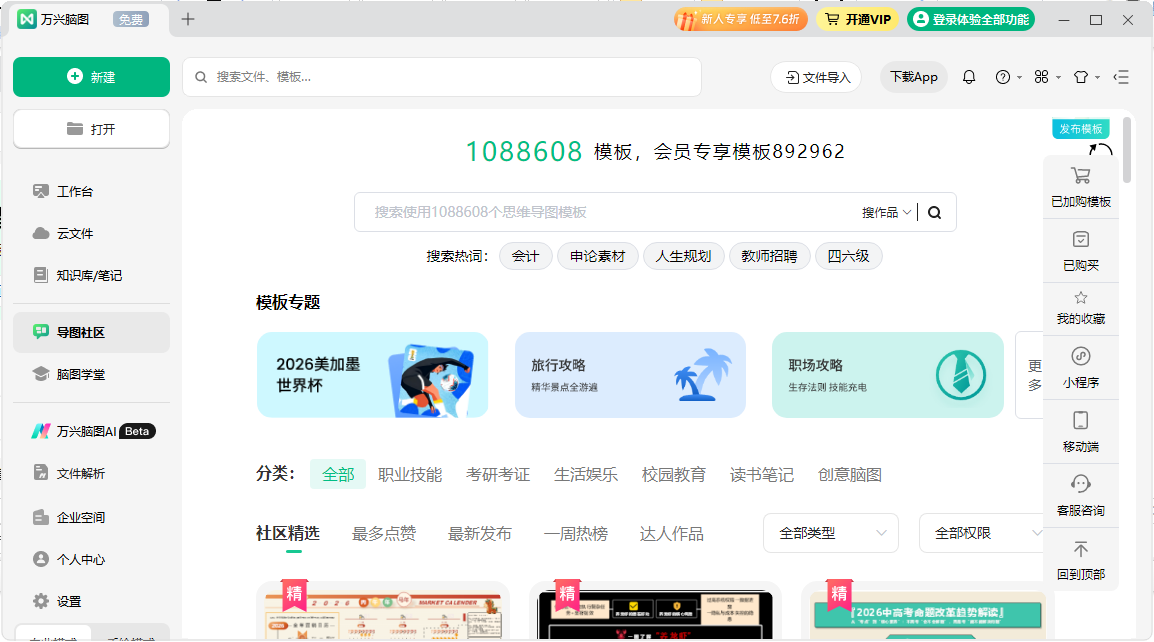Click the template search magnifier icon
Viewport: 1154px width, 642px height.
click(x=935, y=213)
